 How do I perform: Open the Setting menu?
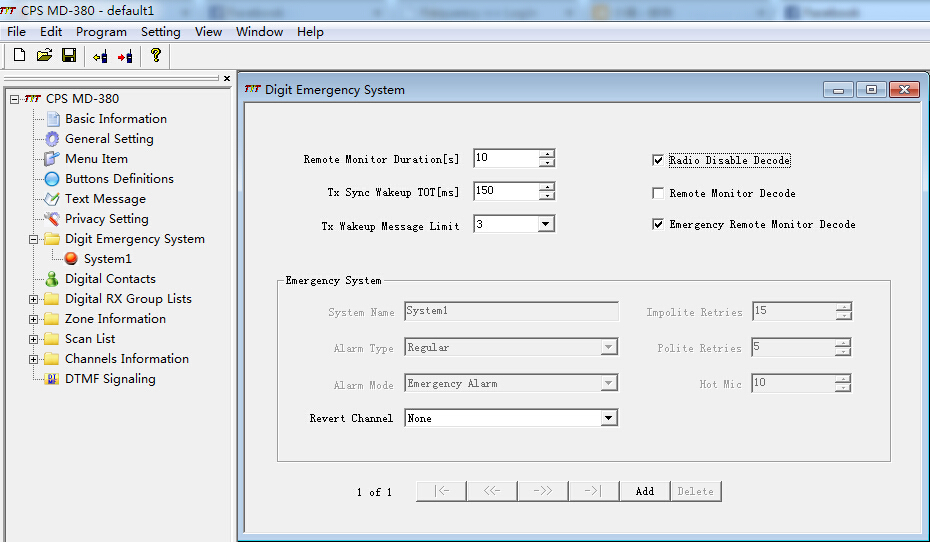pyautogui.click(x=161, y=32)
